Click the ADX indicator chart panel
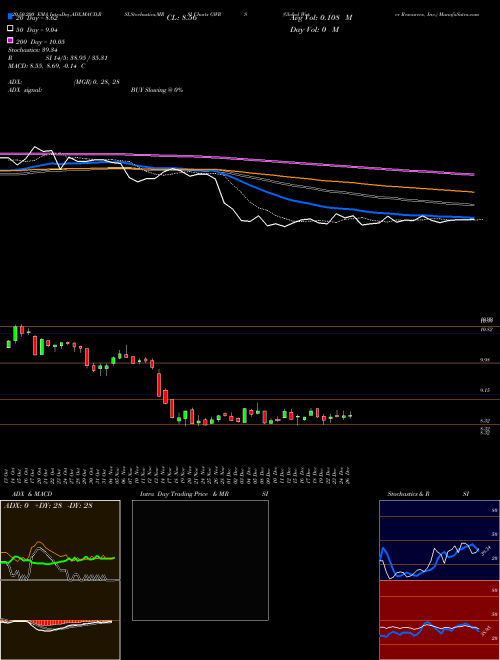 pyautogui.click(x=60, y=540)
